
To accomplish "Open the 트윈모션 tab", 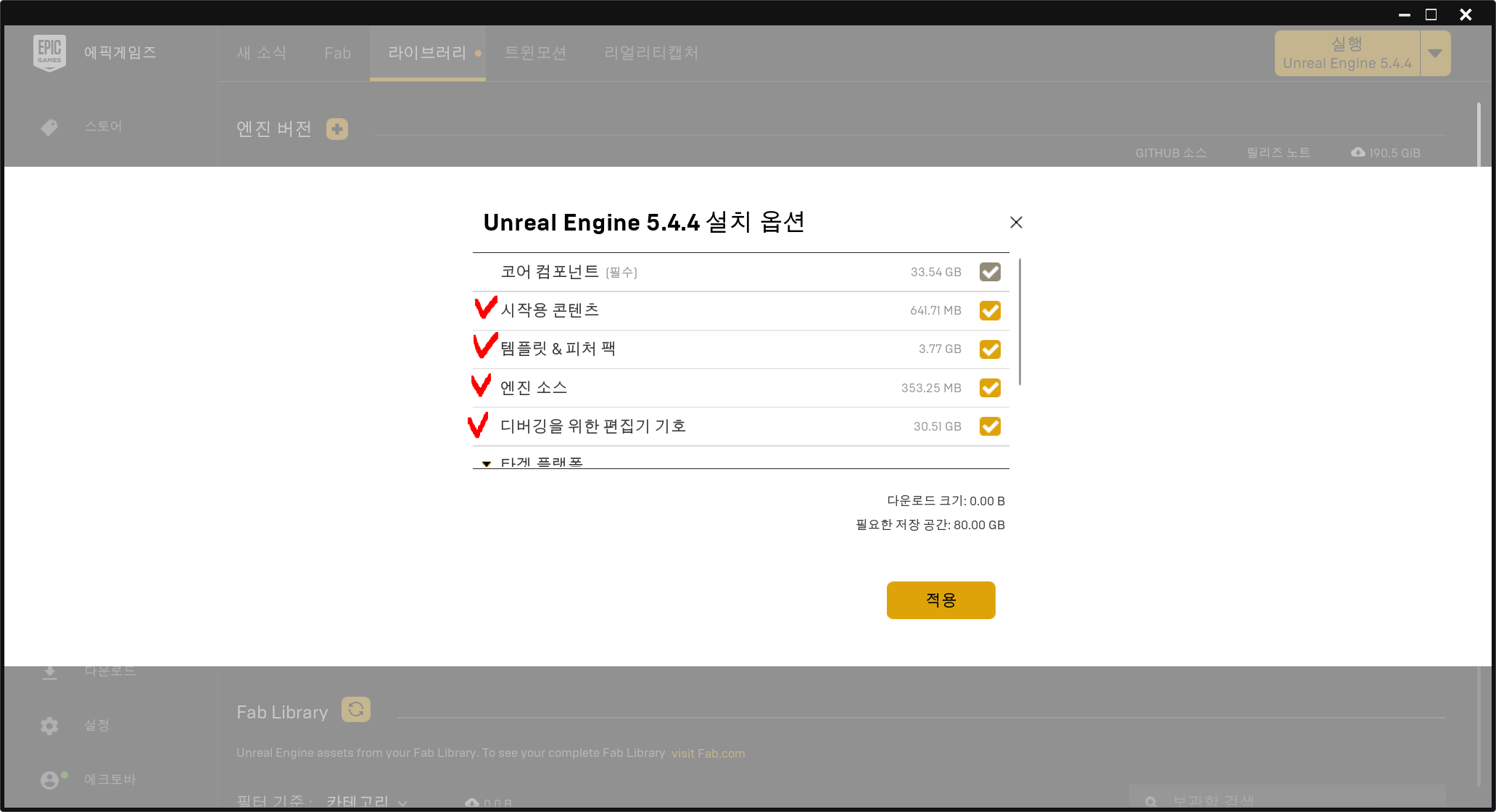I will pyautogui.click(x=535, y=53).
